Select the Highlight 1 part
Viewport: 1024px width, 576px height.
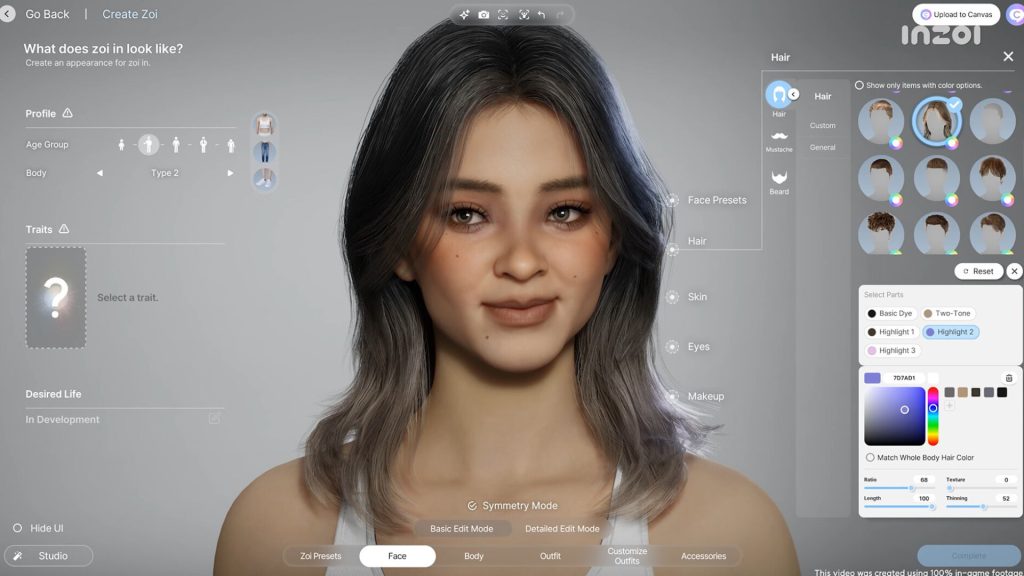coord(891,332)
